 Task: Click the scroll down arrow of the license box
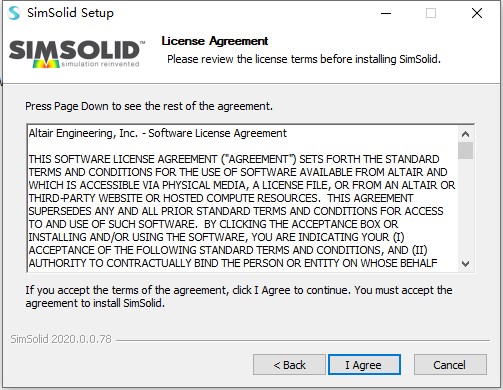click(x=465, y=264)
